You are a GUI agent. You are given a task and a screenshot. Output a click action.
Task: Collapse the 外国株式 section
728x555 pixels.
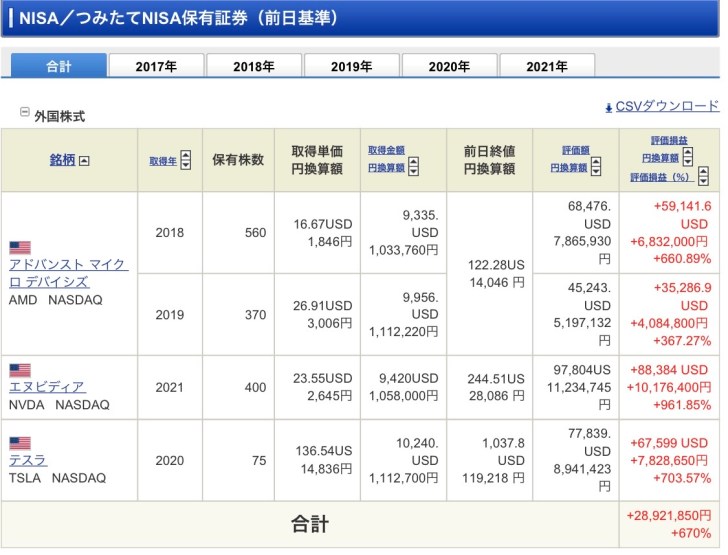click(x=25, y=113)
